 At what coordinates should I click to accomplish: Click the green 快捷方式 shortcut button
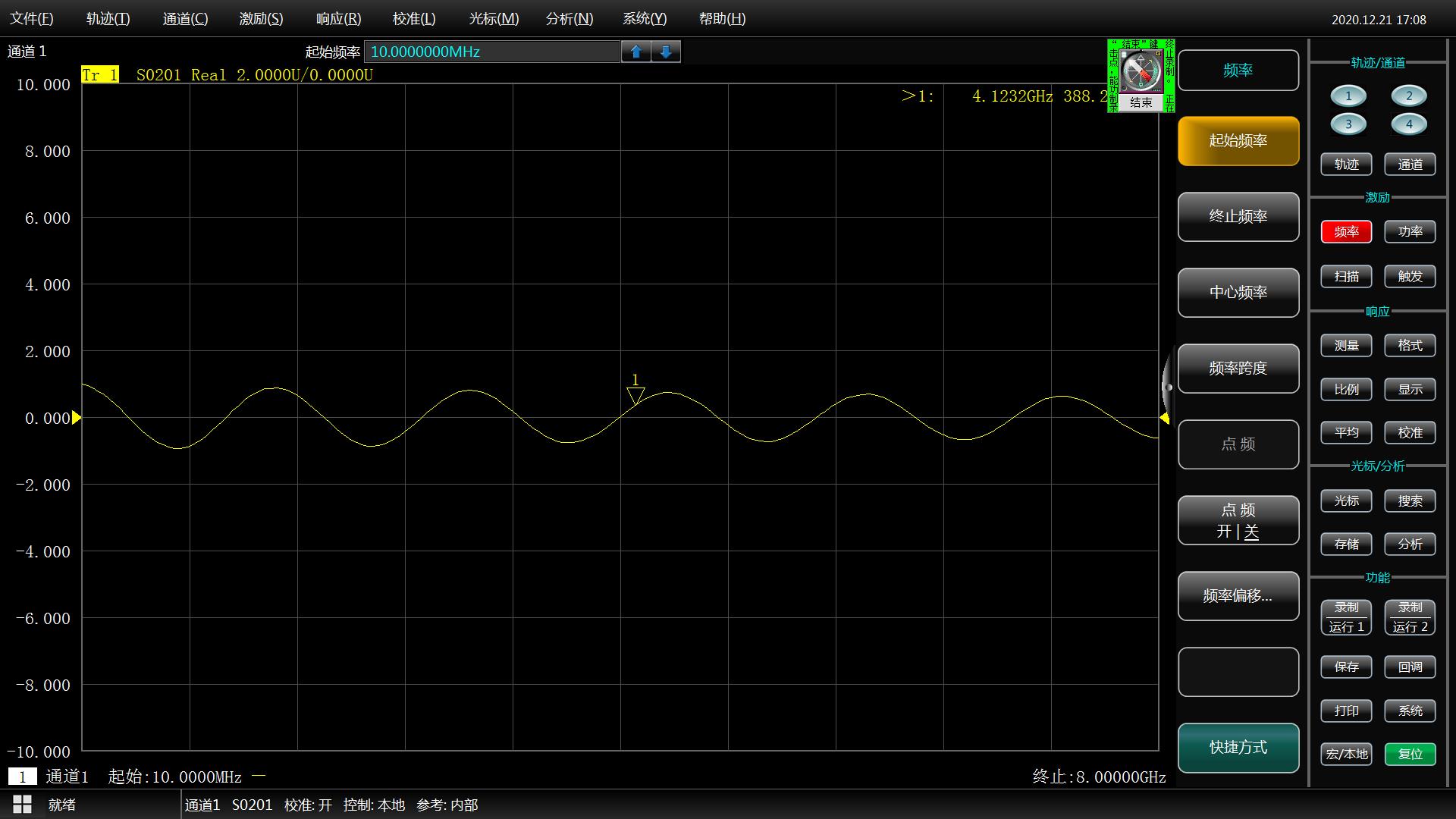click(x=1238, y=748)
